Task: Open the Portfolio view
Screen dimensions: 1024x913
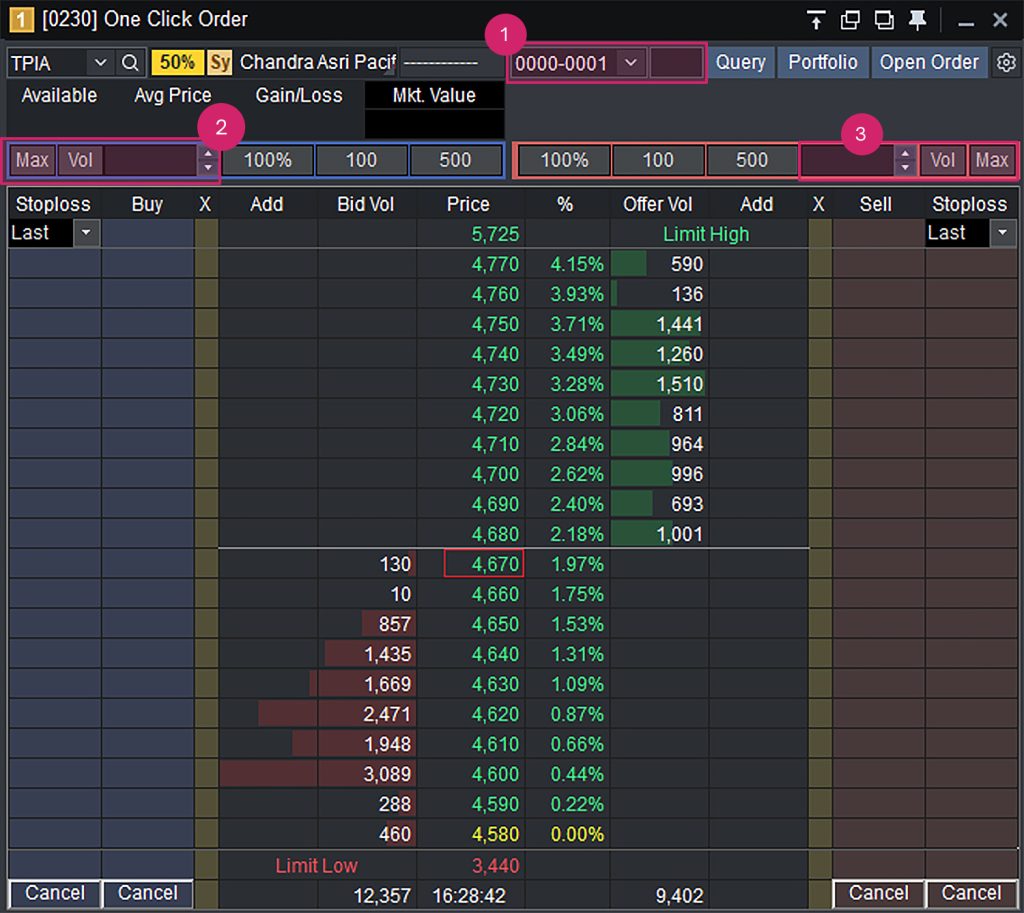Action: (822, 62)
